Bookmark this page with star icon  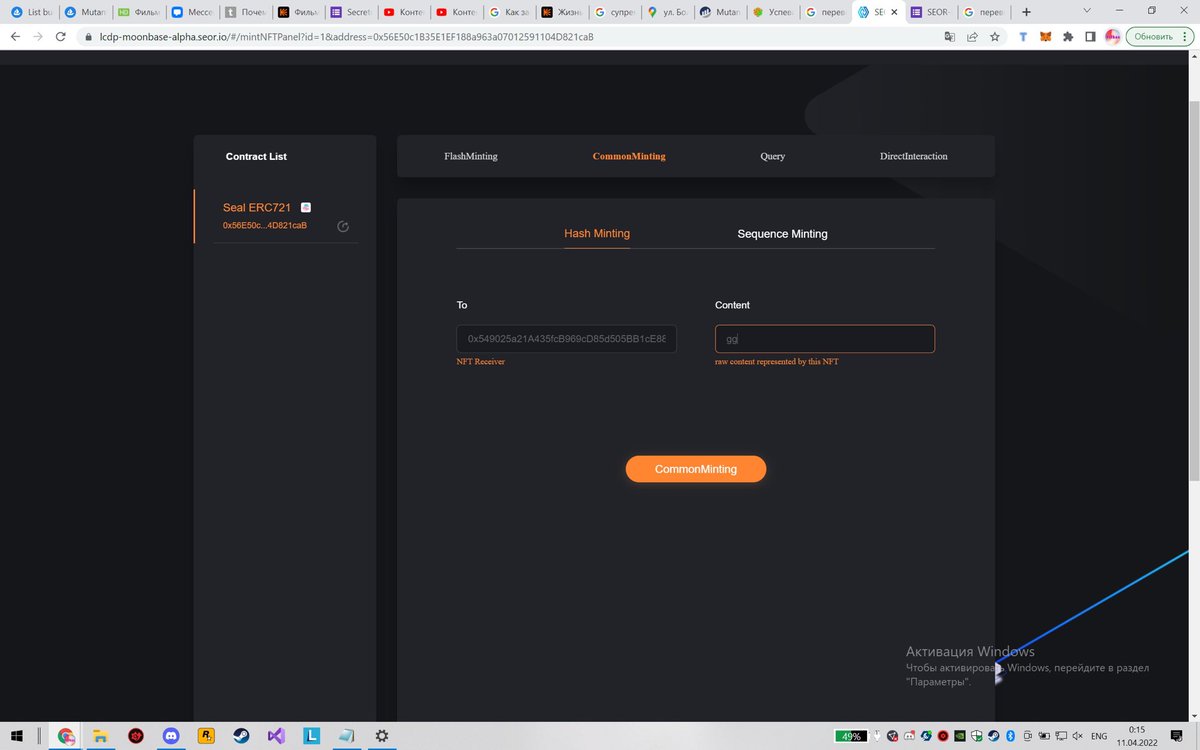[x=994, y=36]
